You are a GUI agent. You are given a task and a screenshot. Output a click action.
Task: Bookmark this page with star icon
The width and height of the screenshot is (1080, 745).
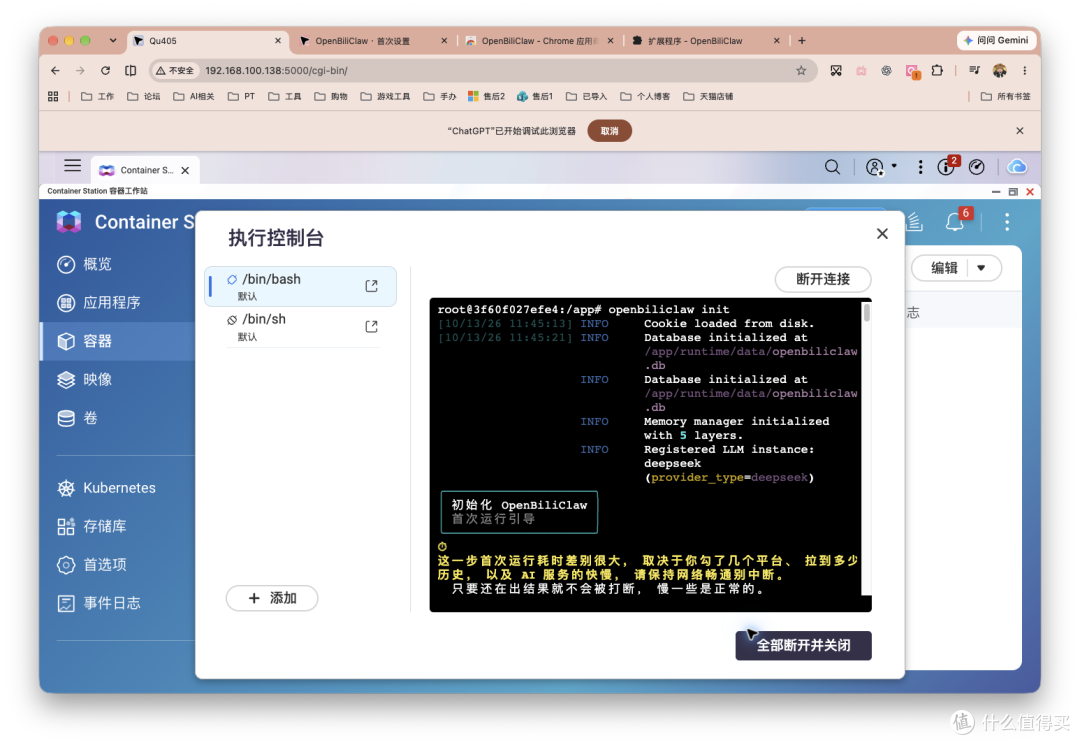801,70
